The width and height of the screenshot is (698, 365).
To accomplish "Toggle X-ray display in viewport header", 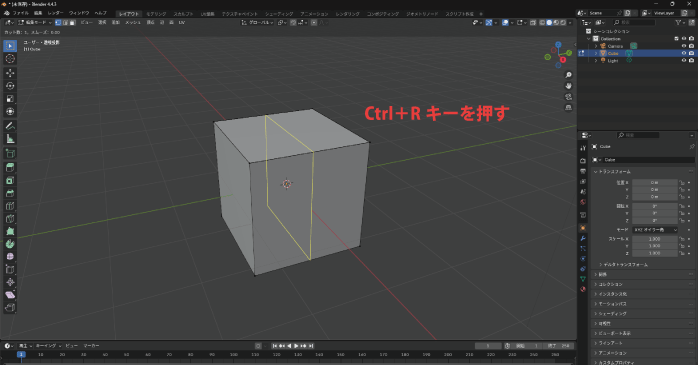I will click(533, 22).
